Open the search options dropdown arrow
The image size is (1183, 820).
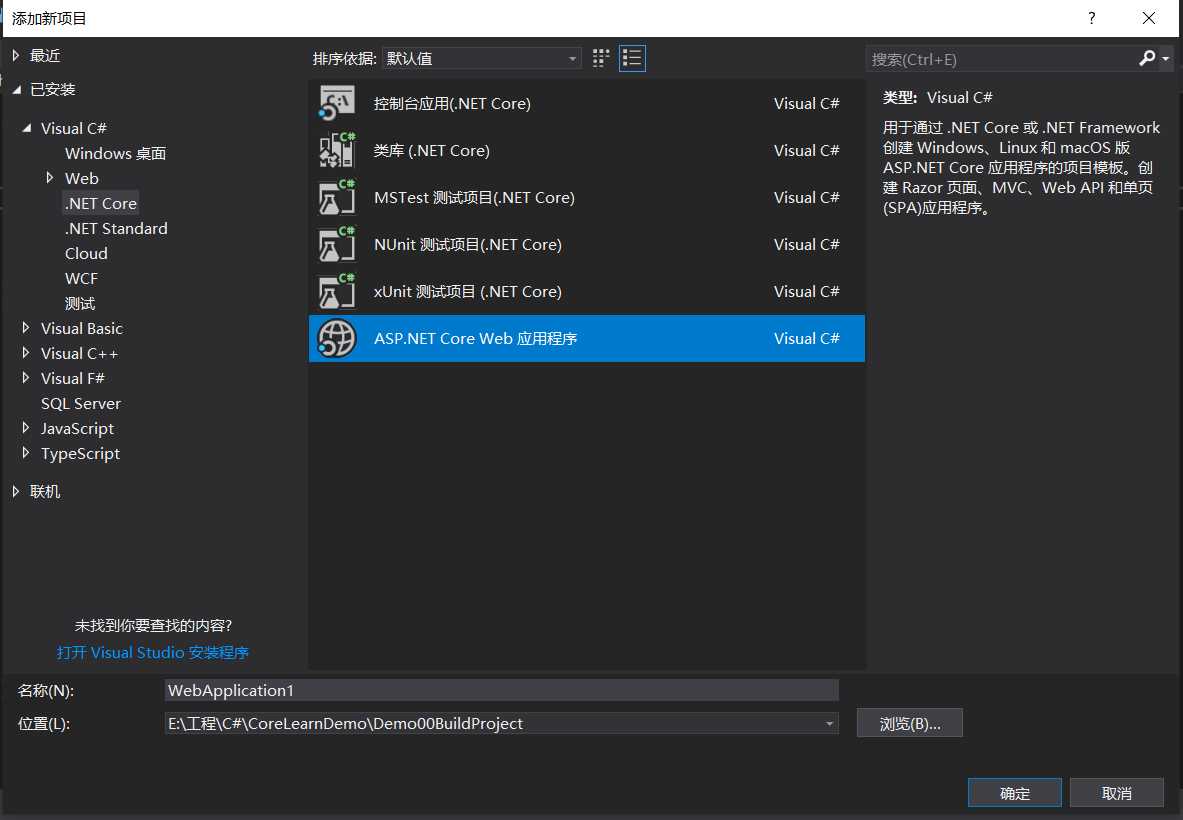(1166, 59)
